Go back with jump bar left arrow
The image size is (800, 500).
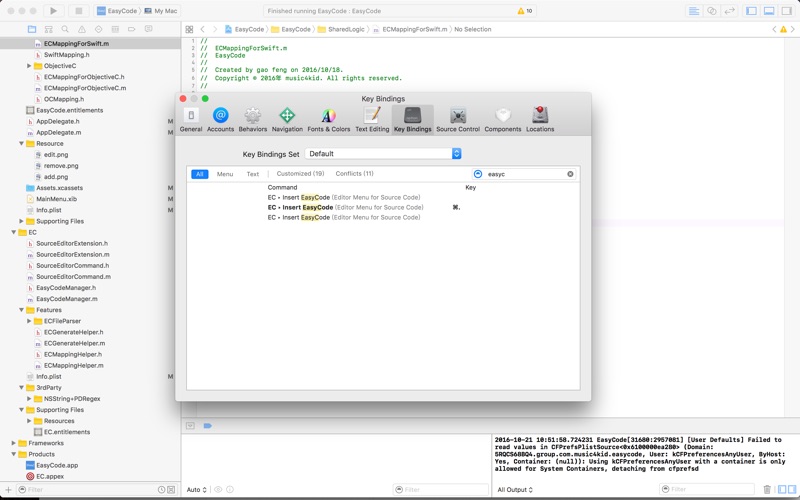click(x=203, y=29)
